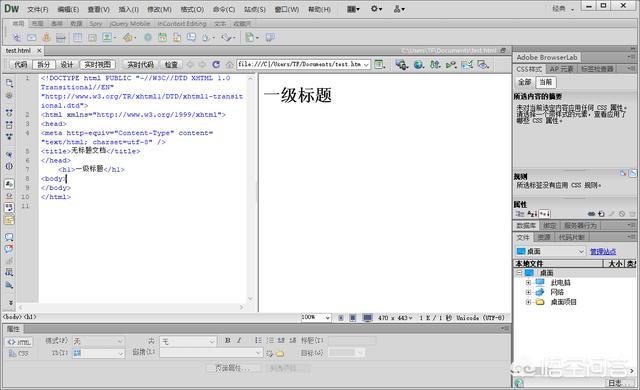Screen dimensions: 640x390
Task: Click the window size 470 x 443 indicator
Action: tap(395, 317)
